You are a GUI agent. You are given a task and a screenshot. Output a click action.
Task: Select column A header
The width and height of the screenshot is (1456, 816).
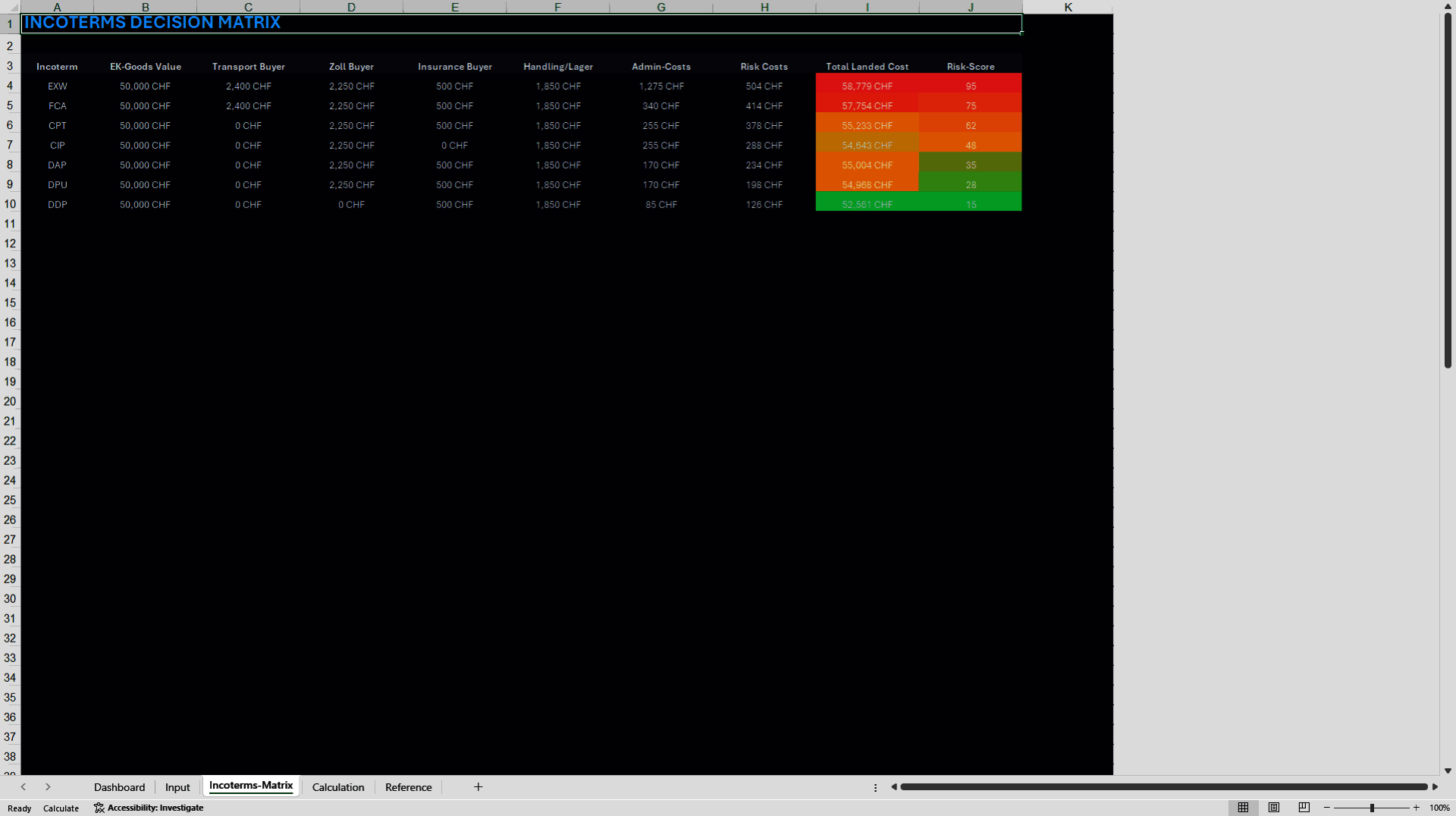pos(57,7)
